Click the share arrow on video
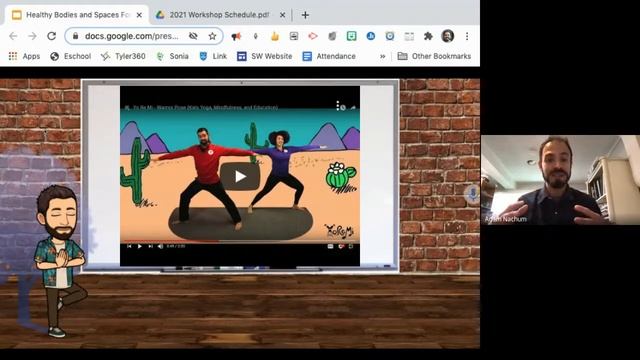 [353, 107]
